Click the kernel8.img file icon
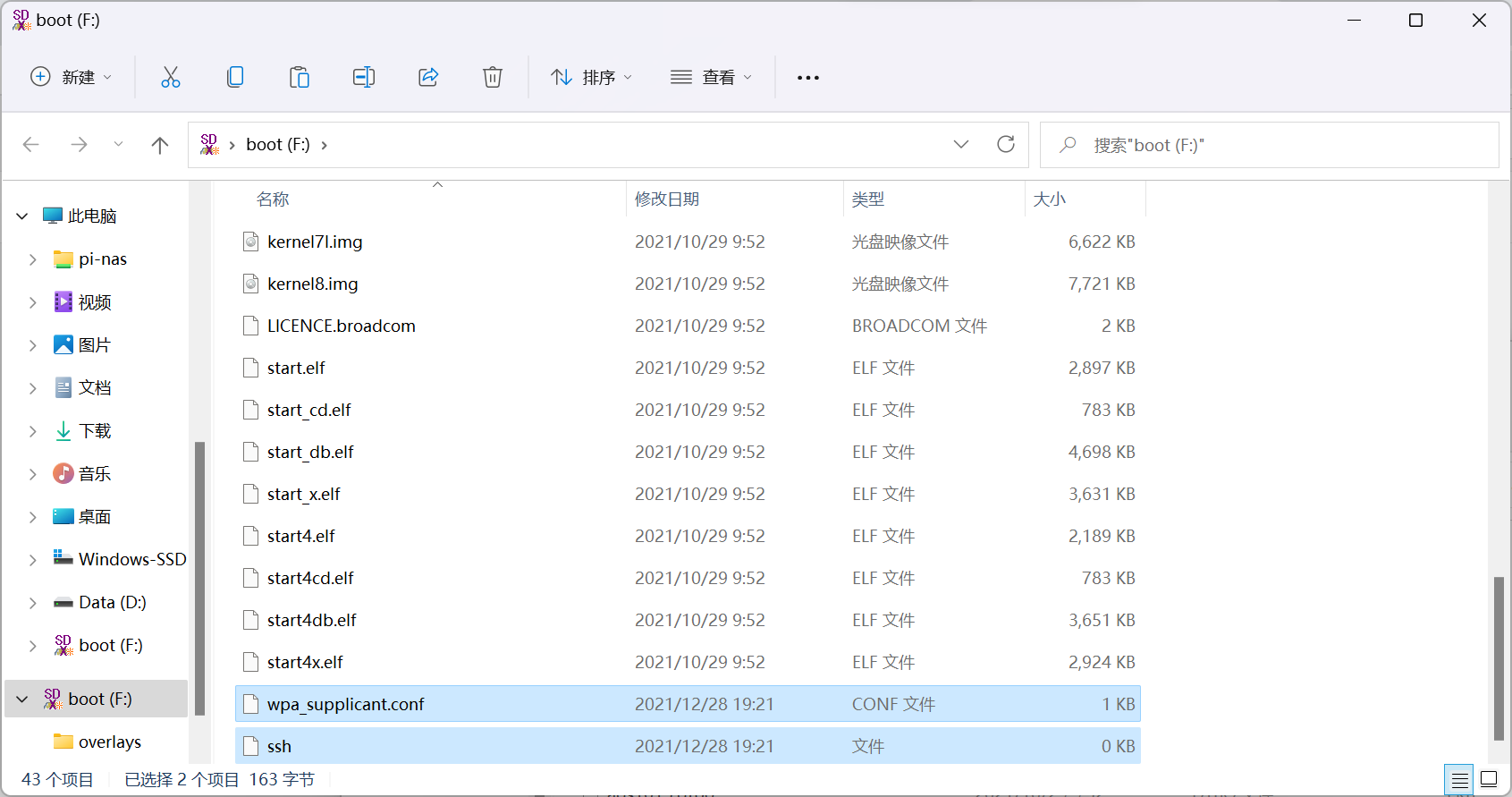The width and height of the screenshot is (1512, 797). [x=251, y=284]
